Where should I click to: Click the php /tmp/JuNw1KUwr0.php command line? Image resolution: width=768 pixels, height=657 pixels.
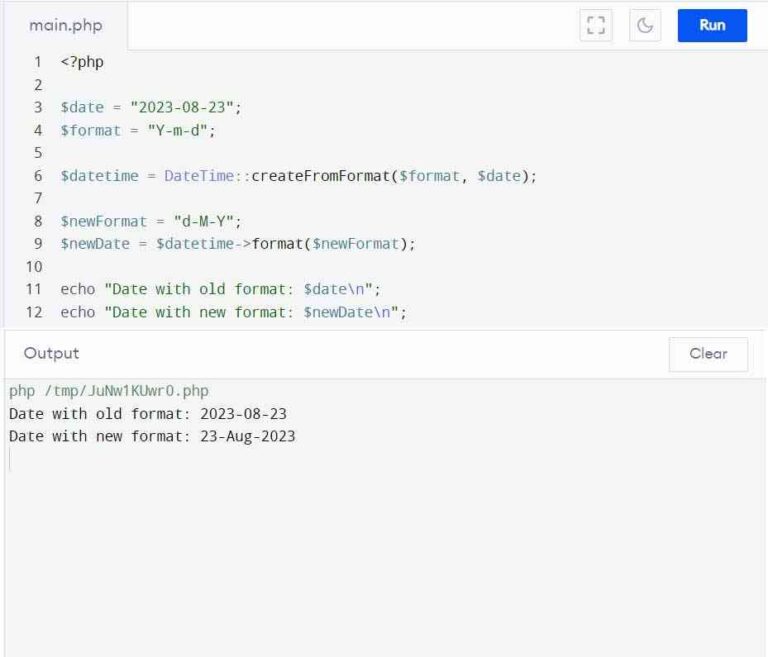coord(108,391)
